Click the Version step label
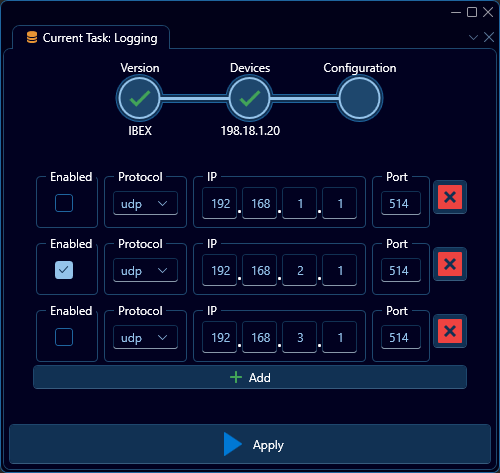The image size is (500, 473). pos(140,68)
